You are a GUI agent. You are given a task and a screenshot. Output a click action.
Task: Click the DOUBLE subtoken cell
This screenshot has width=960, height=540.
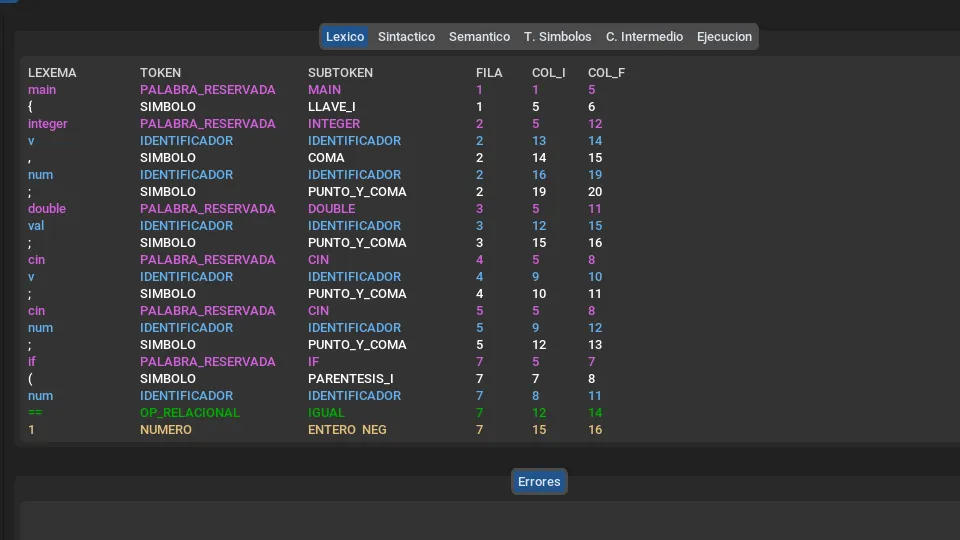(x=332, y=209)
